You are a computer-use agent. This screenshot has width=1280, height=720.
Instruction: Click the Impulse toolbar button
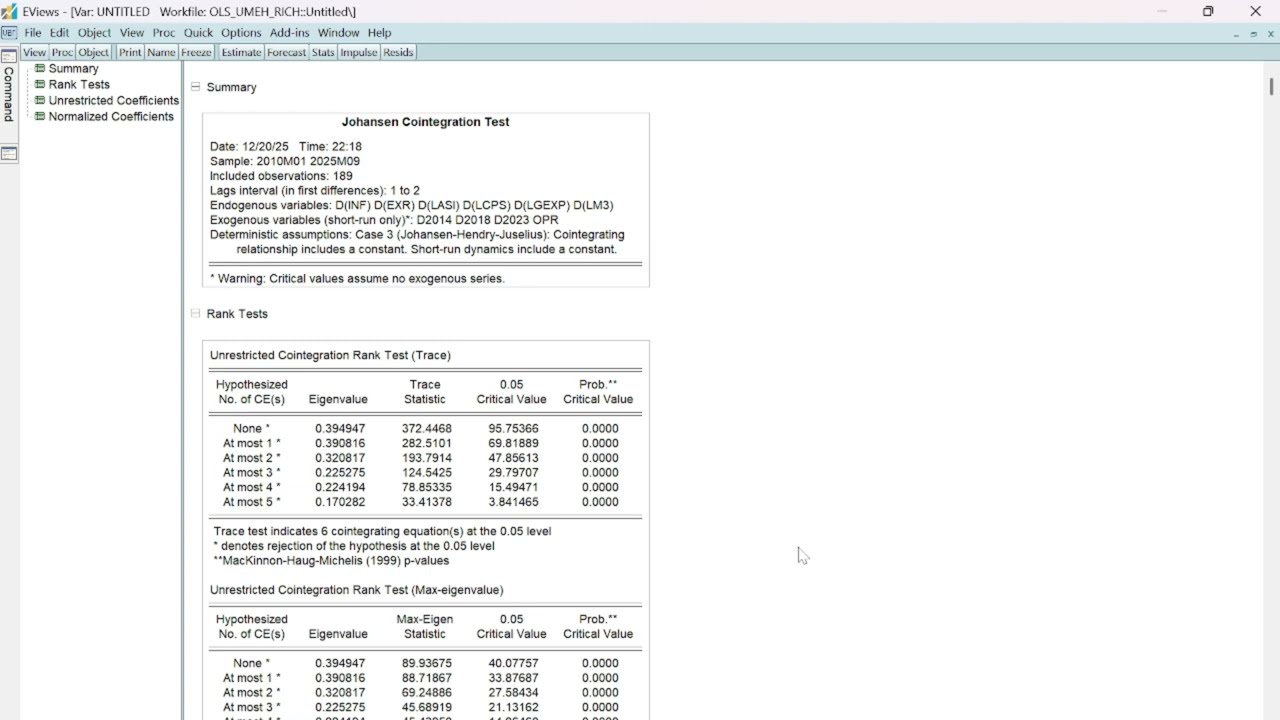point(358,52)
